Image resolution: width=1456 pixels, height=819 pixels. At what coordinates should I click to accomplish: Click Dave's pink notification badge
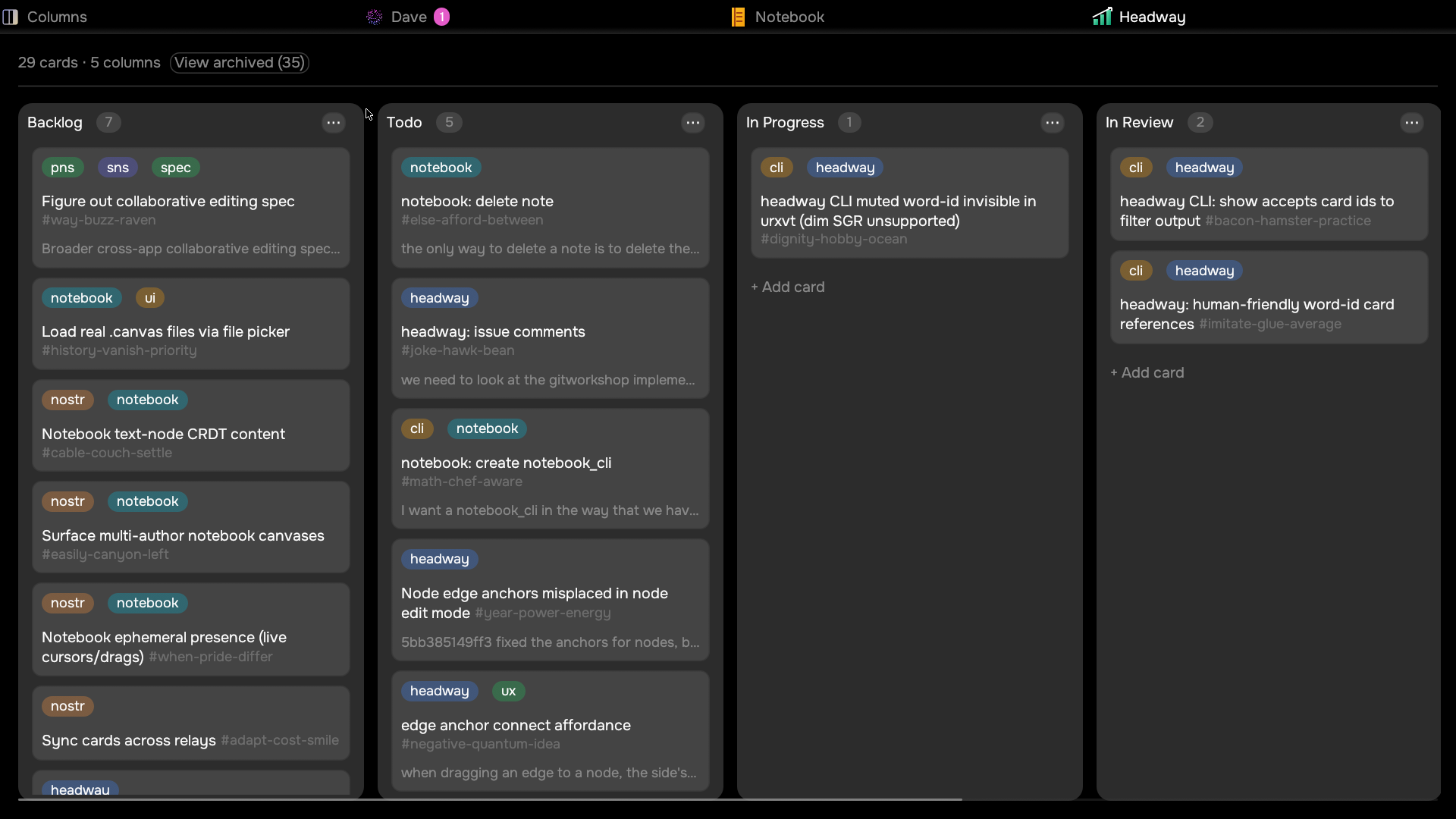point(442,17)
